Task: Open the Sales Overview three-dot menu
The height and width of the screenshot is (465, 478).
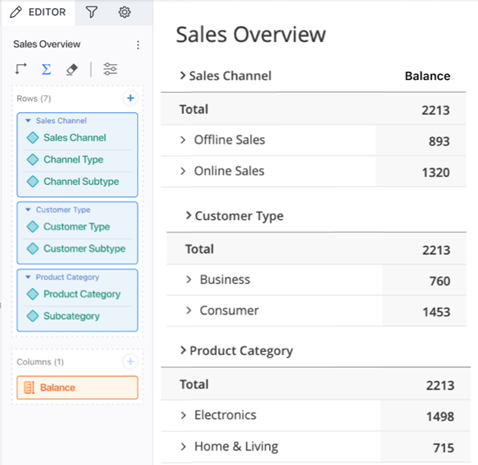Action: click(x=138, y=45)
